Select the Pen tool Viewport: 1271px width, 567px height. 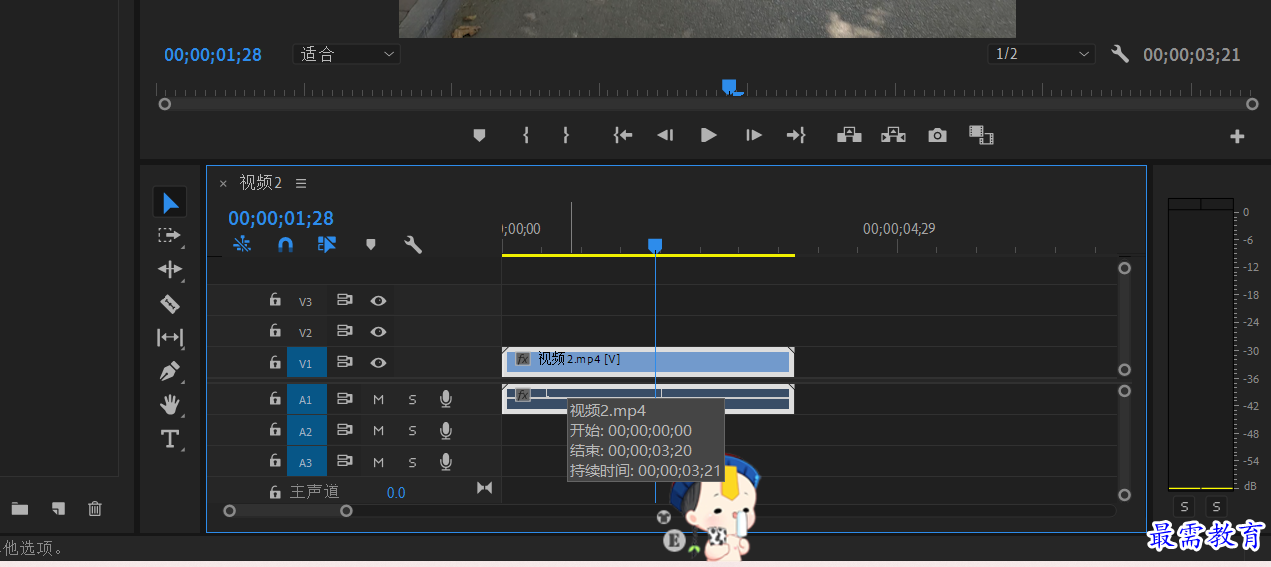tap(169, 371)
